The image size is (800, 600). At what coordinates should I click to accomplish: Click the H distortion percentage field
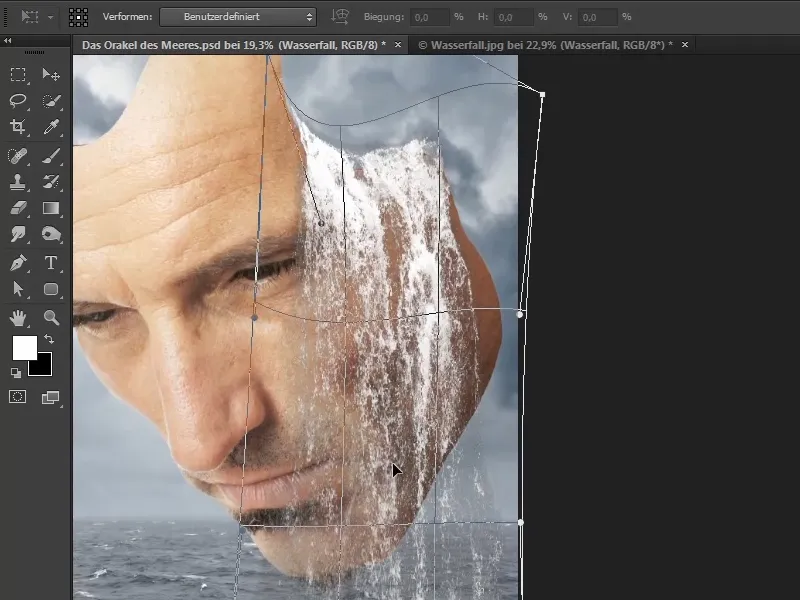(515, 17)
